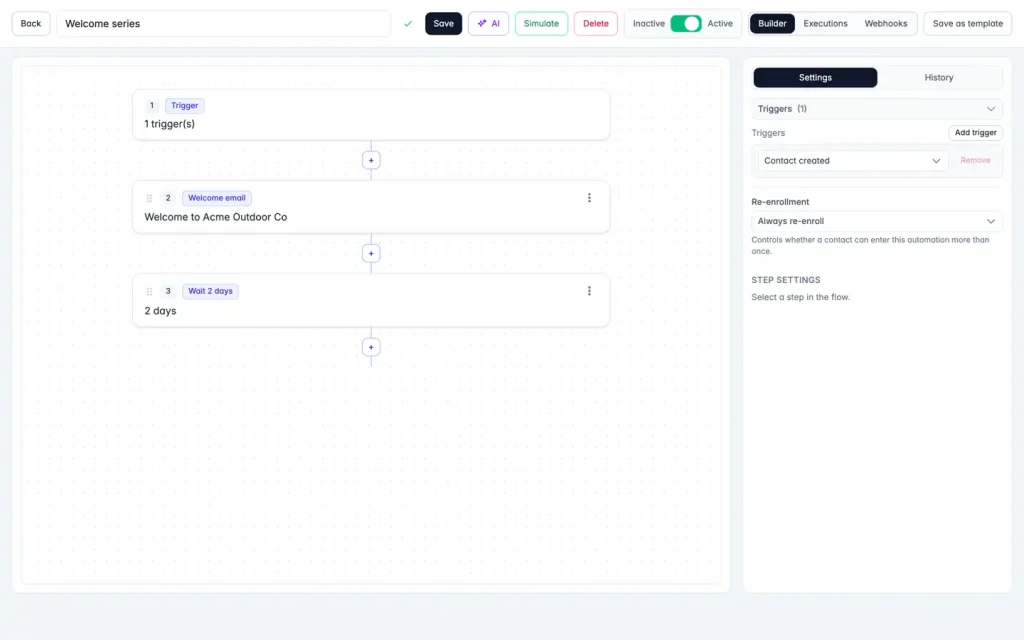Click the Trigger badge label
Screen dimensions: 1024x640
point(185,106)
